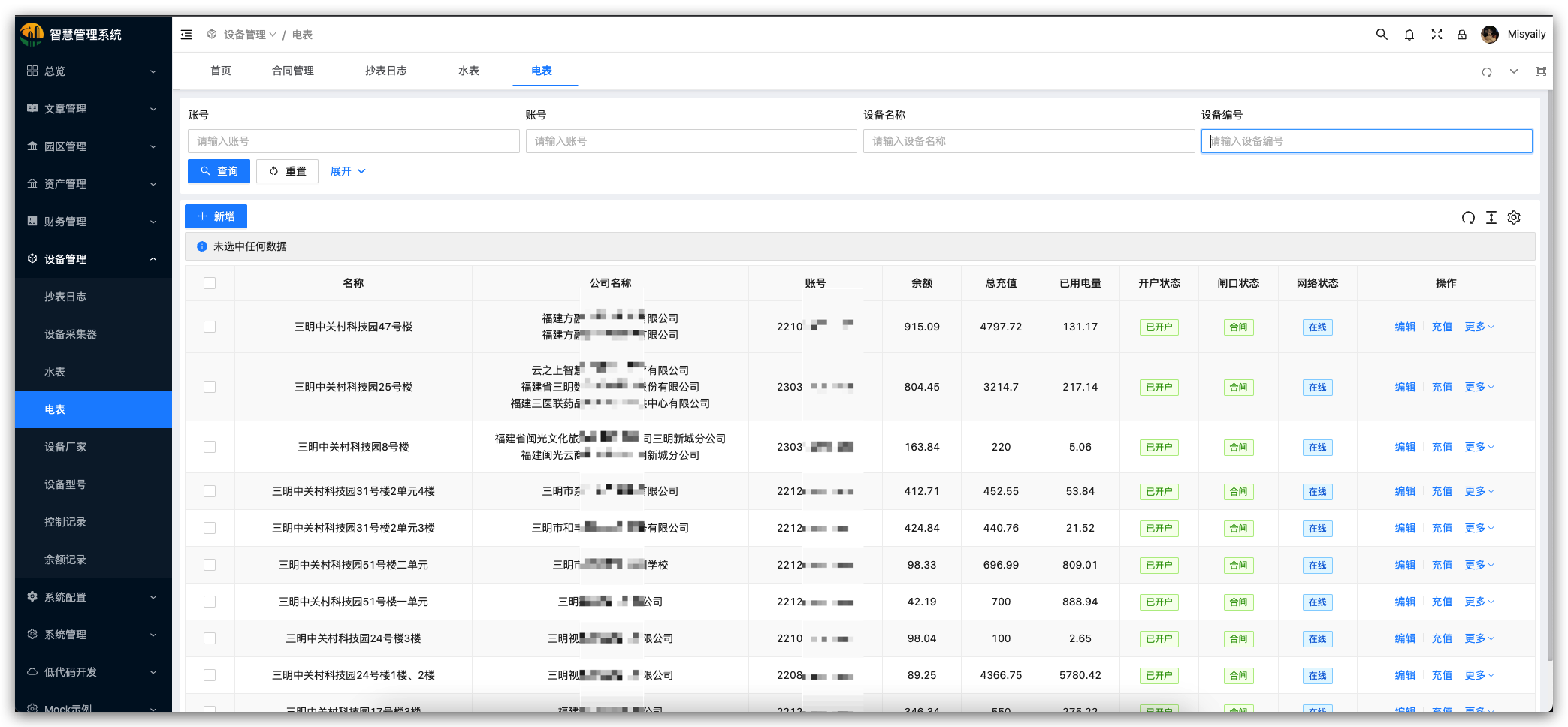Open notifications bell icon
The image size is (1568, 727).
(x=1409, y=35)
